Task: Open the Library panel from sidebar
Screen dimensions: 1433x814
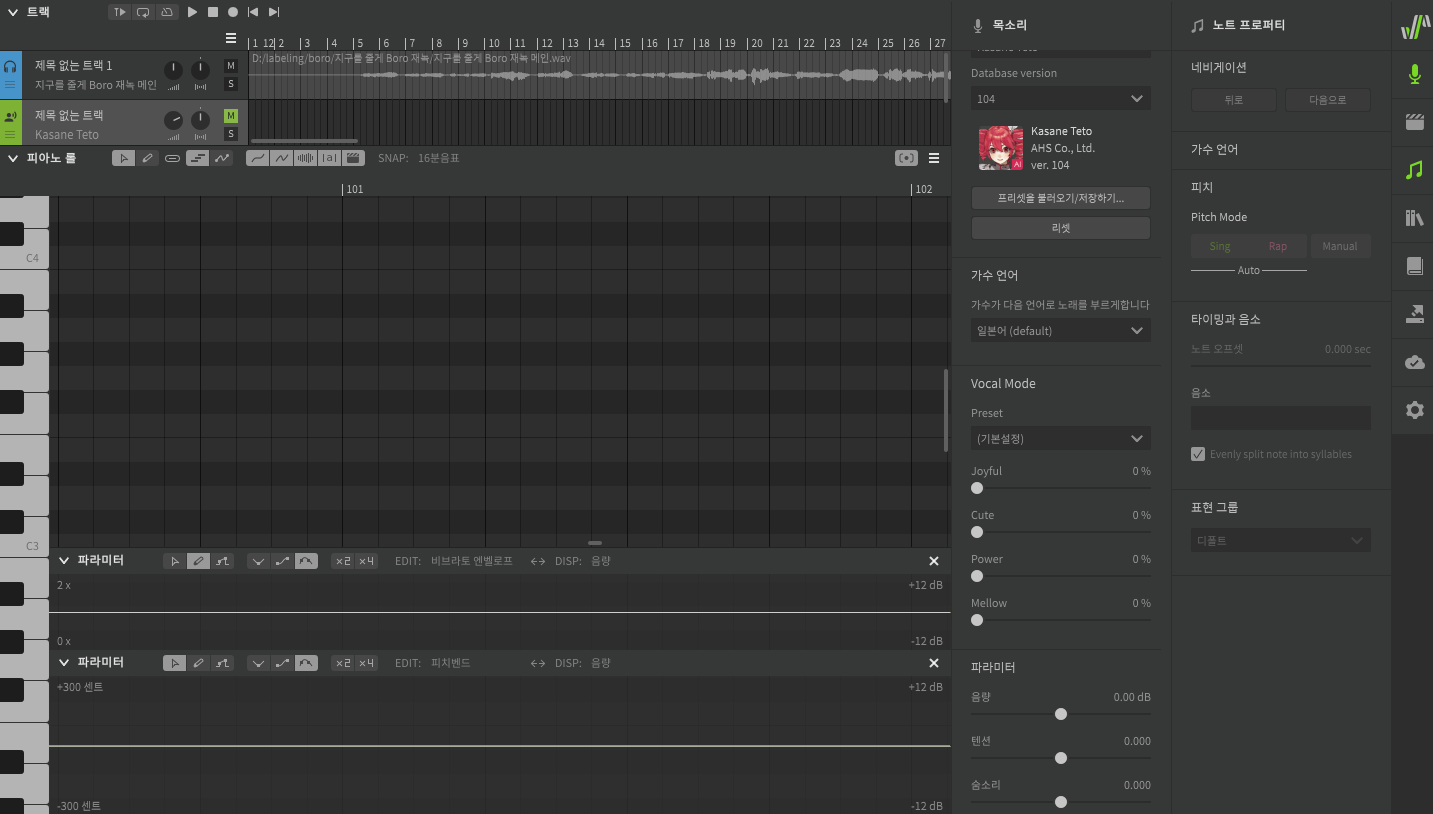Action: pos(1414,218)
